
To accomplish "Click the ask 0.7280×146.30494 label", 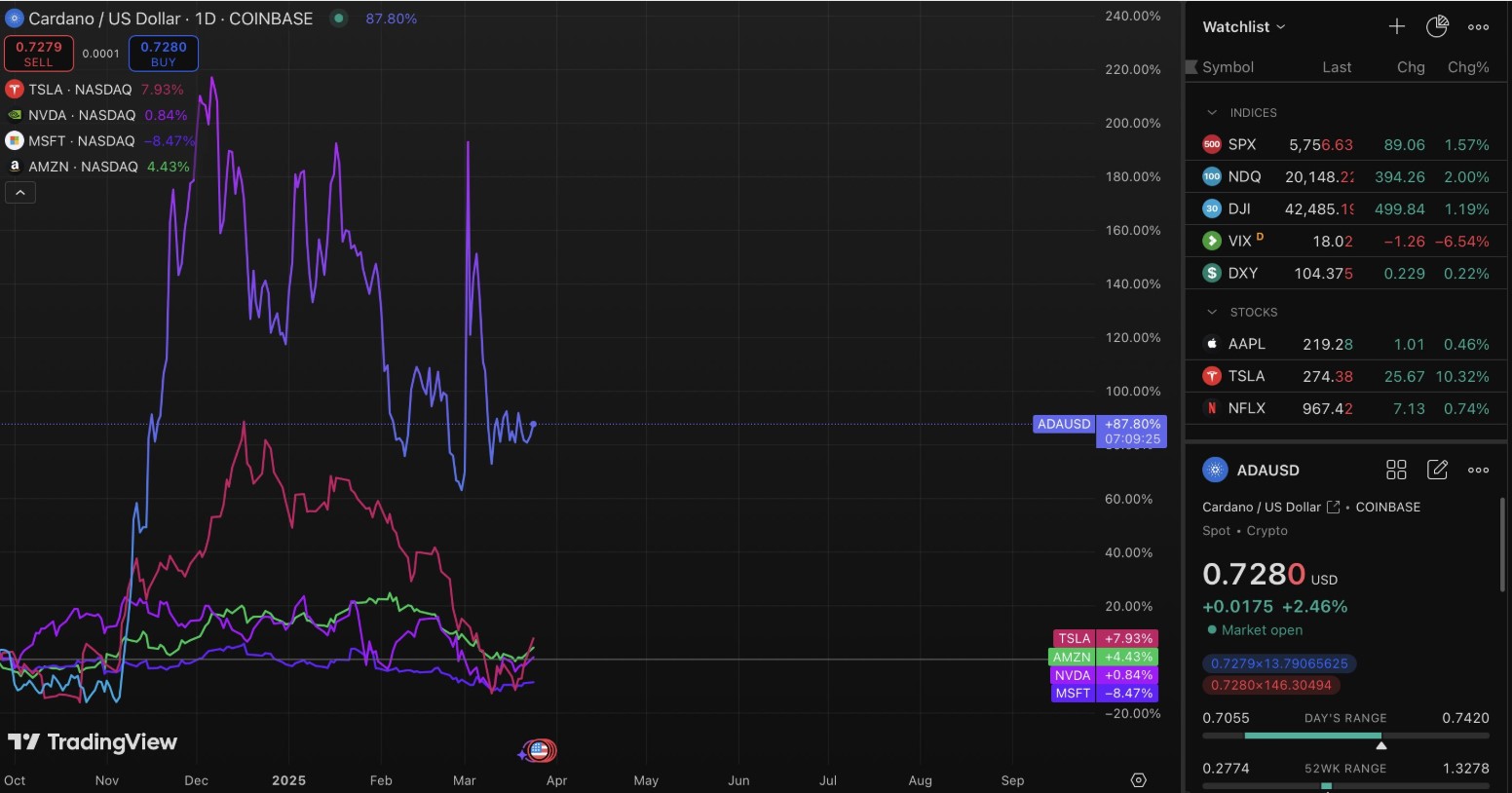I will [x=1271, y=685].
